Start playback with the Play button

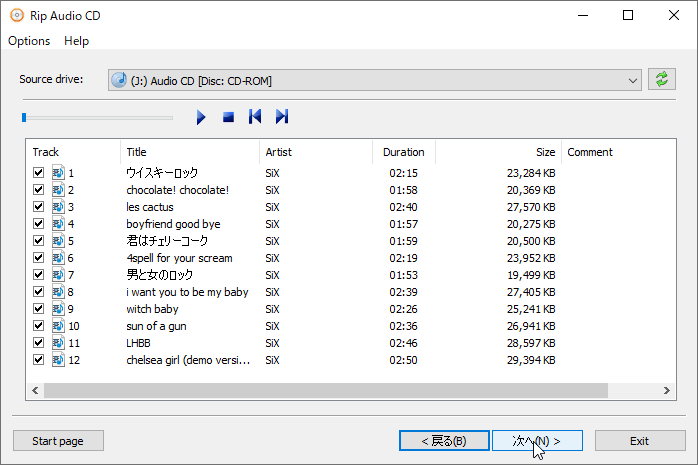pyautogui.click(x=201, y=117)
